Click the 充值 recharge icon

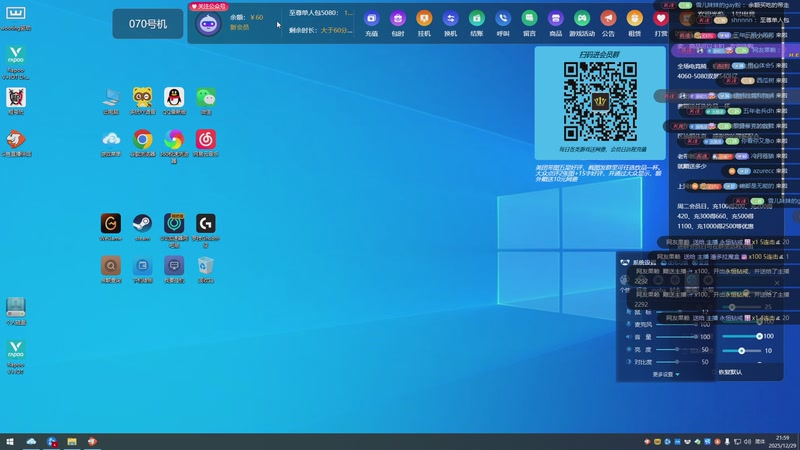tap(371, 19)
